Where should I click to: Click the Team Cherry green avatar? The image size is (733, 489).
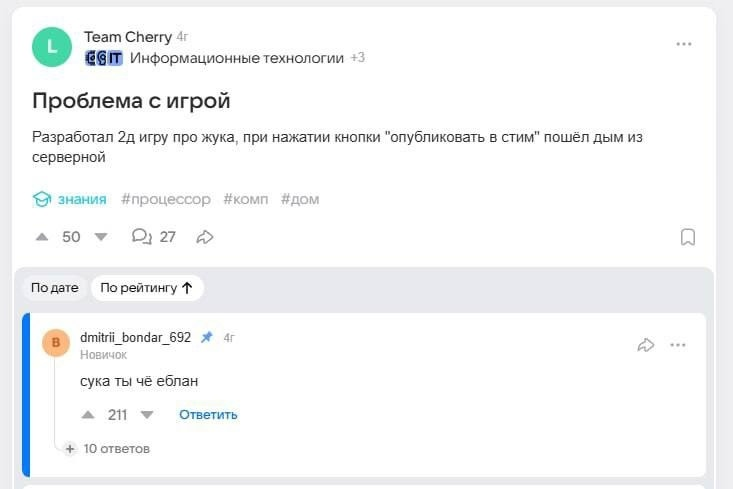[x=52, y=47]
